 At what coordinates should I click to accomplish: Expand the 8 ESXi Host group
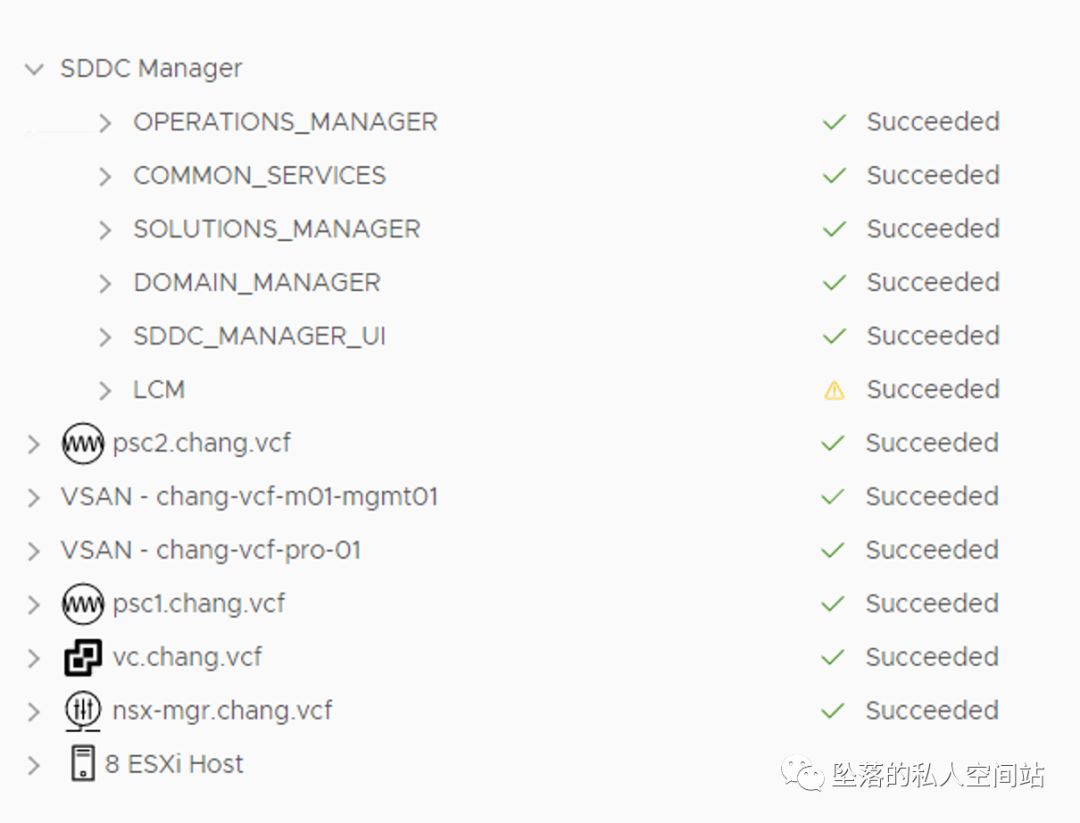coord(35,765)
